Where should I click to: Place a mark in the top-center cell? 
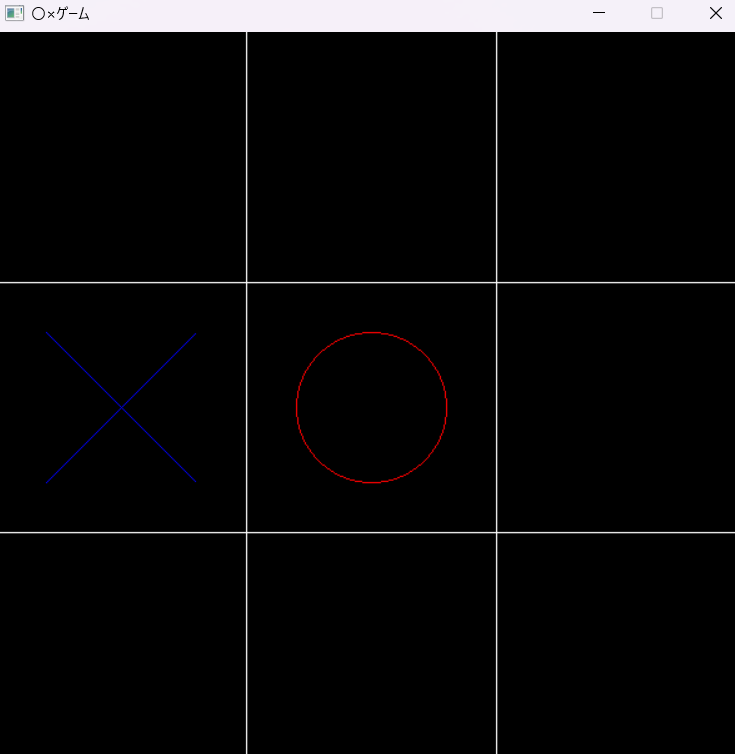(x=371, y=157)
